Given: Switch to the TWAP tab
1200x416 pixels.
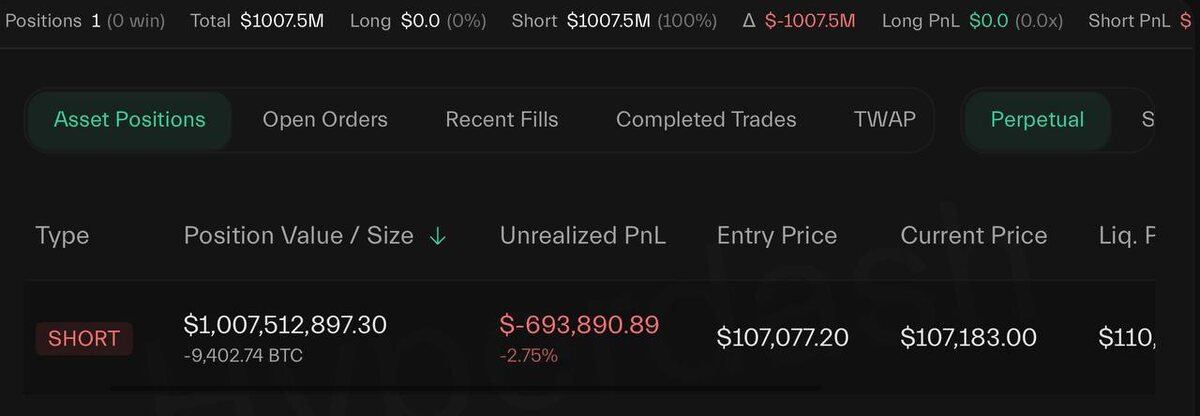Looking at the screenshot, I should pos(885,120).
